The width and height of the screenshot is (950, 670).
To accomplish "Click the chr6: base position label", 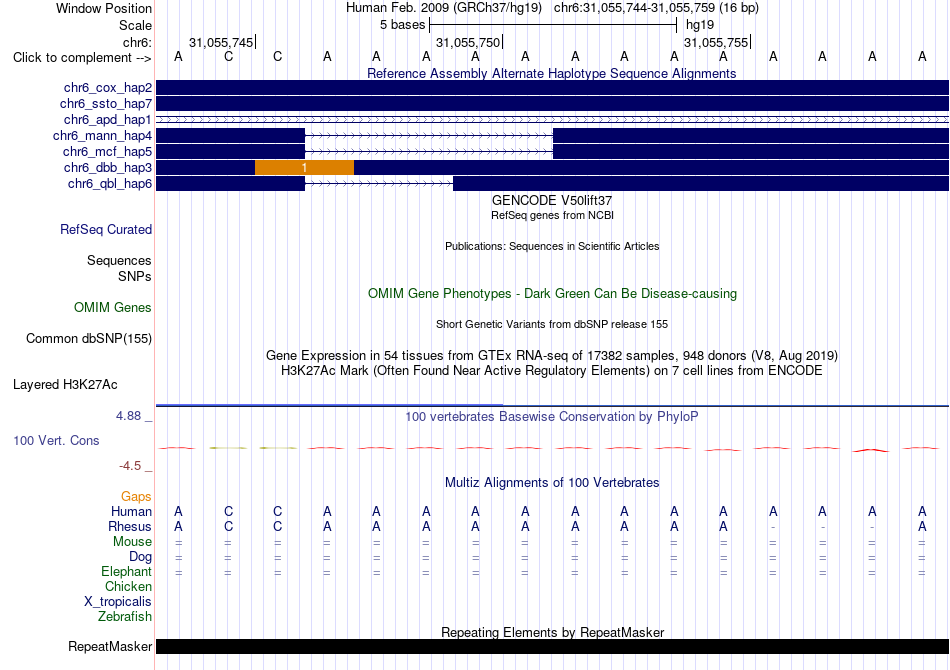I will [x=138, y=42].
